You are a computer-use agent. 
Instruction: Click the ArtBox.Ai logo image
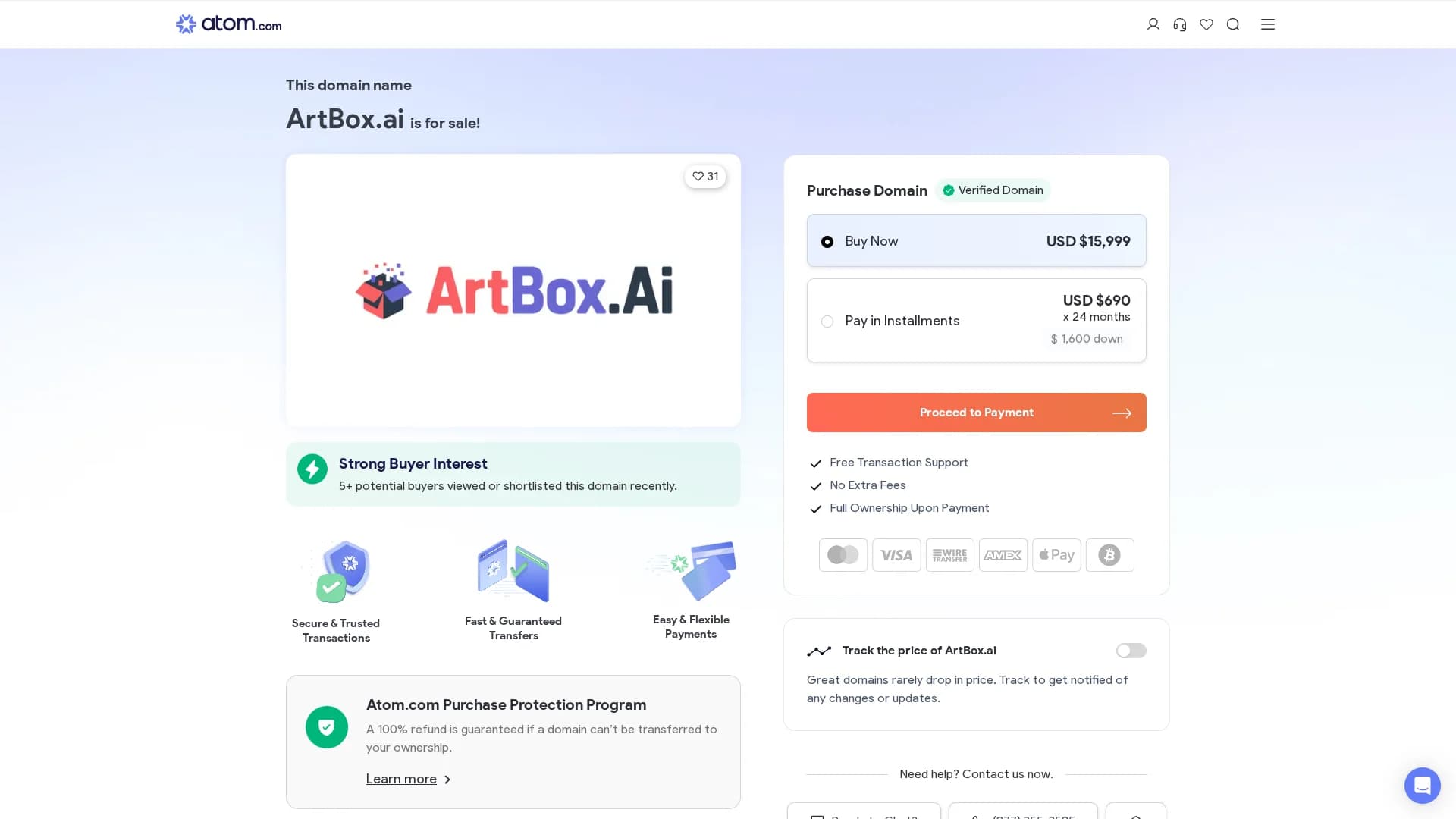[513, 290]
